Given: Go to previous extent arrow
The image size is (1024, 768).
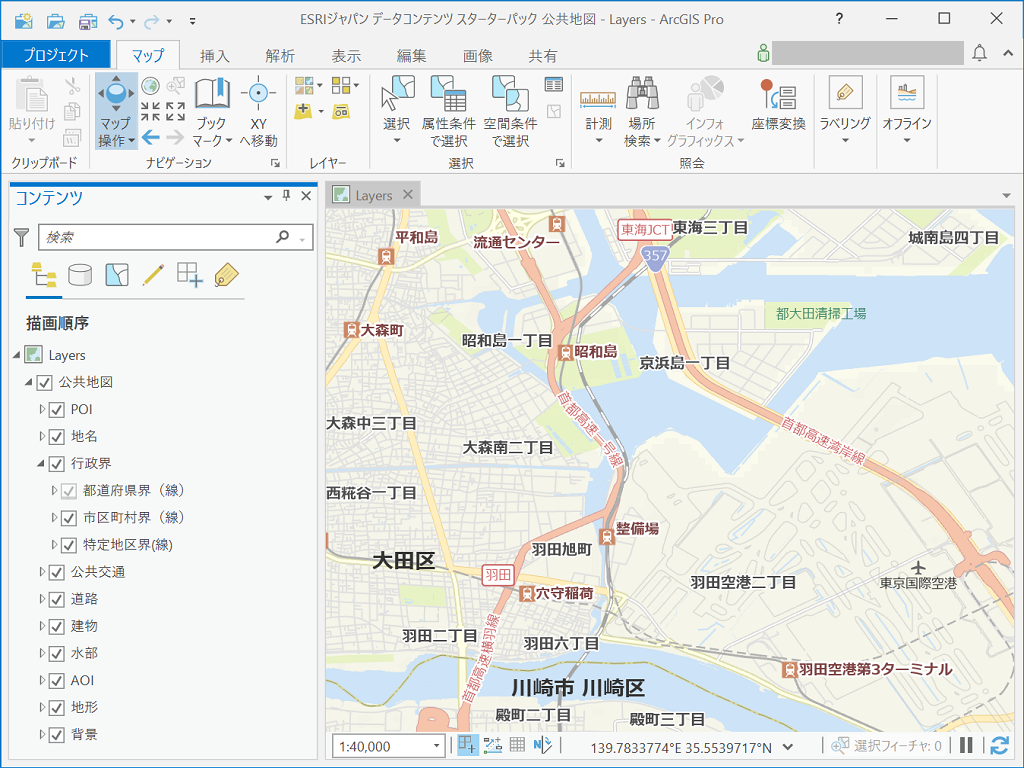Looking at the screenshot, I should pyautogui.click(x=150, y=136).
